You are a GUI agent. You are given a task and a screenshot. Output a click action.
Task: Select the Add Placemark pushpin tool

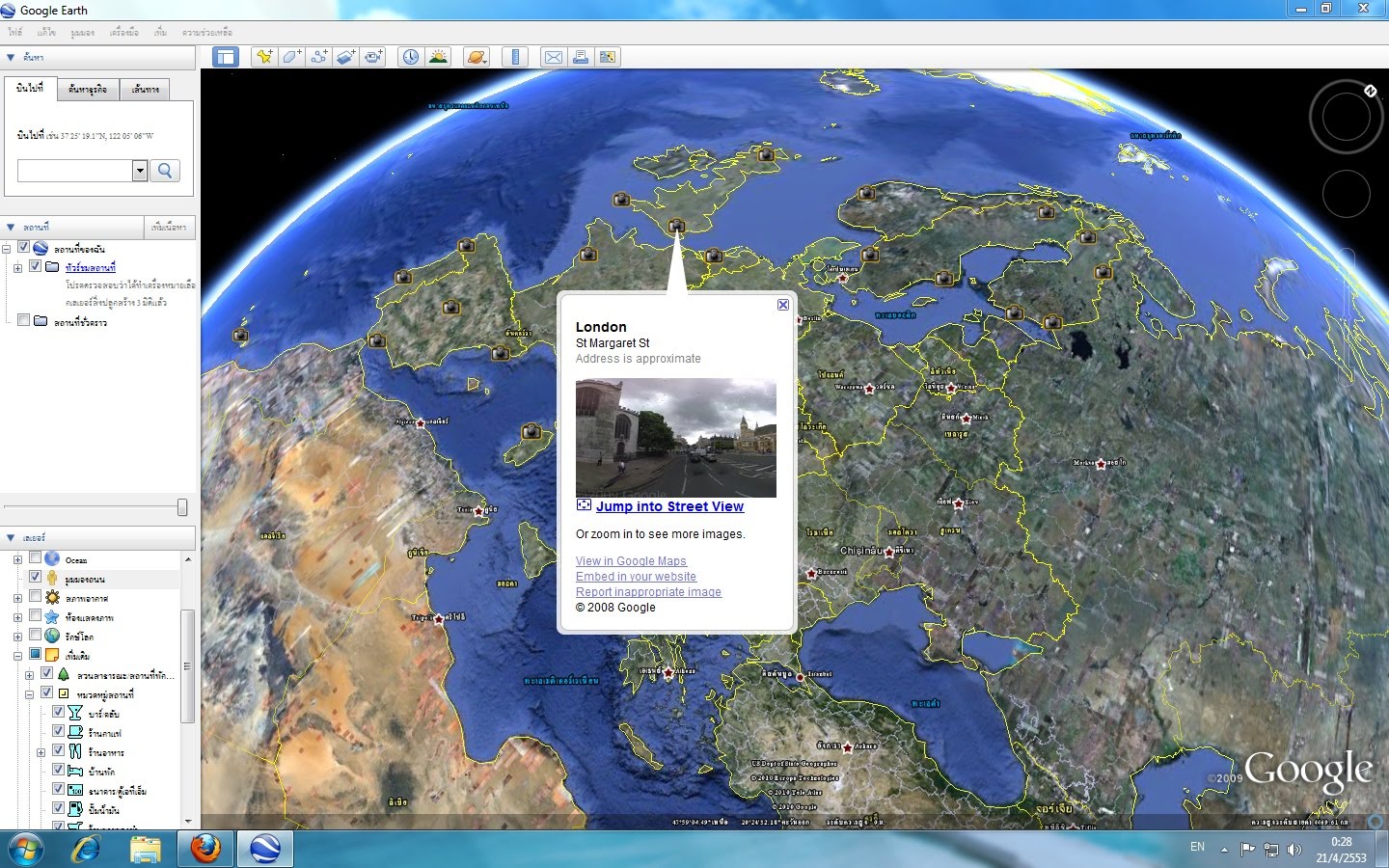[264, 56]
